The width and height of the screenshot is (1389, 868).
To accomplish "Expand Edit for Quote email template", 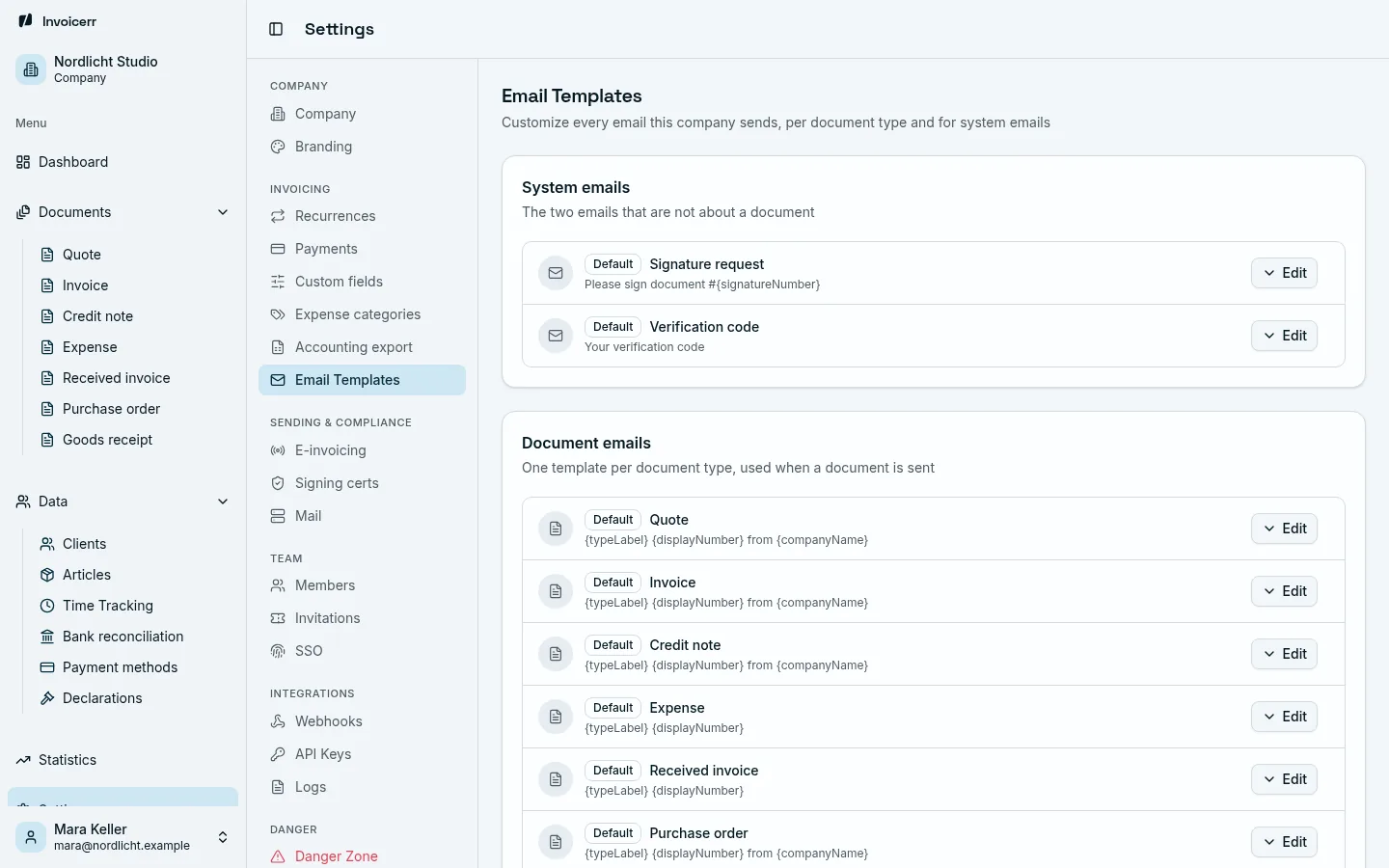I will 1284,529.
